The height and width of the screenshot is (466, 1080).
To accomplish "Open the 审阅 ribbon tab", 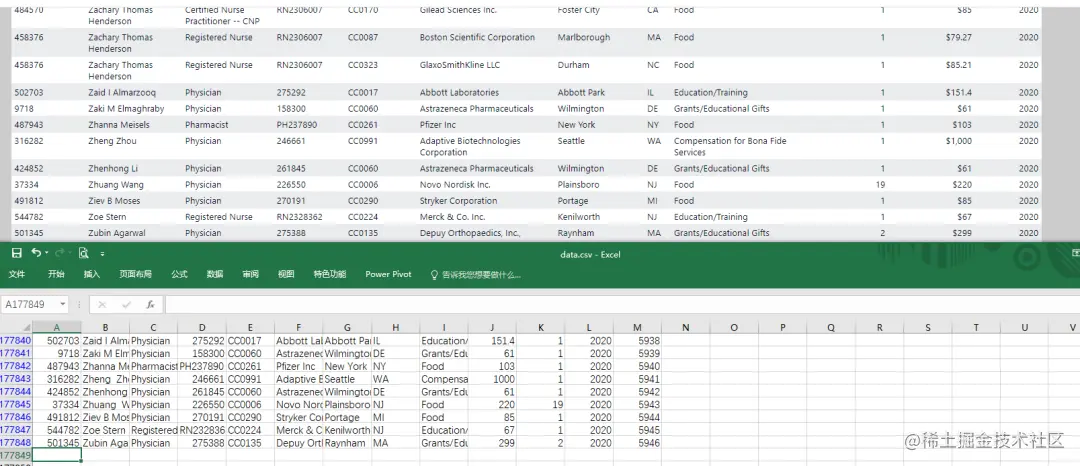I will point(250,274).
